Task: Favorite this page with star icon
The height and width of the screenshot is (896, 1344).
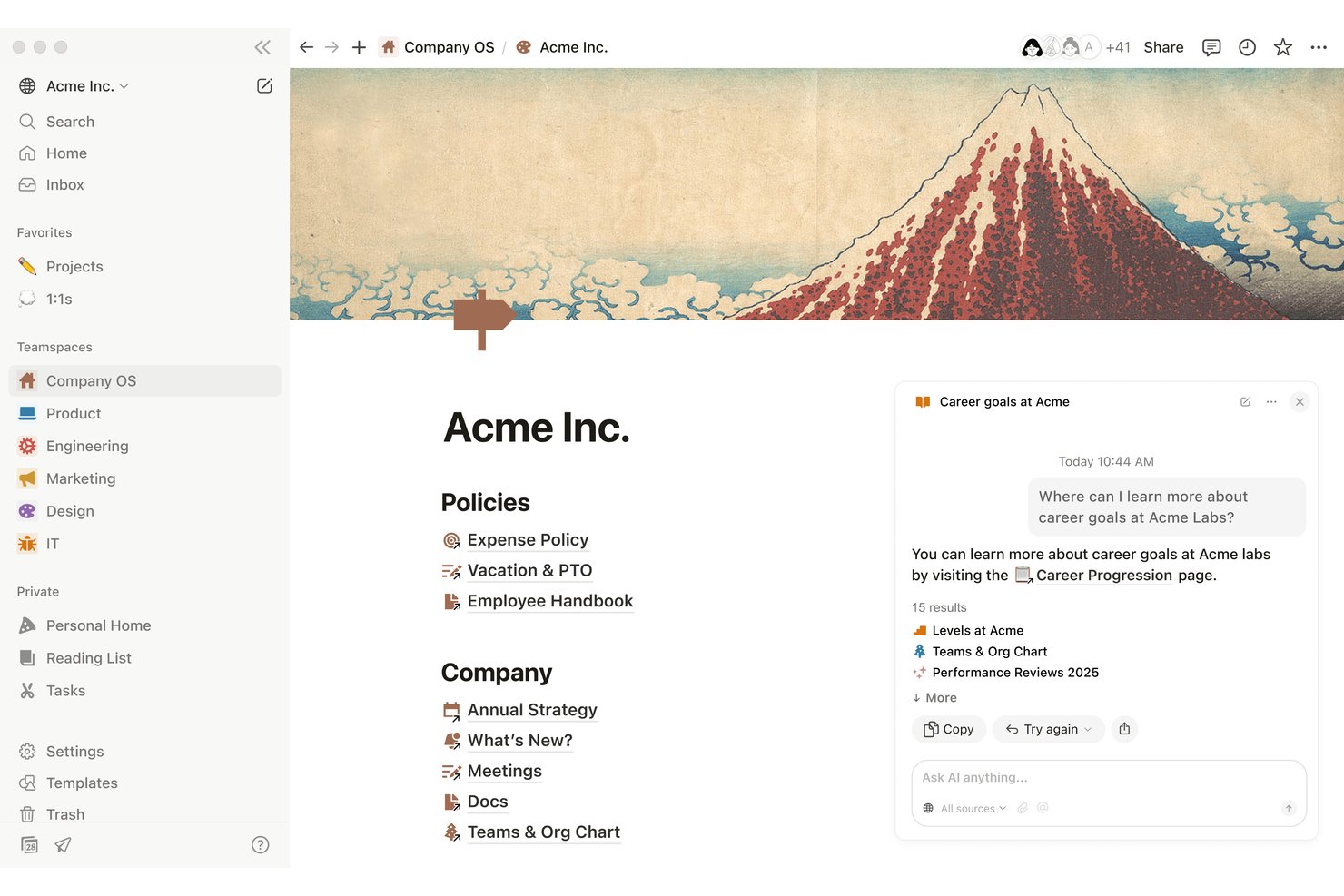Action: [x=1282, y=47]
